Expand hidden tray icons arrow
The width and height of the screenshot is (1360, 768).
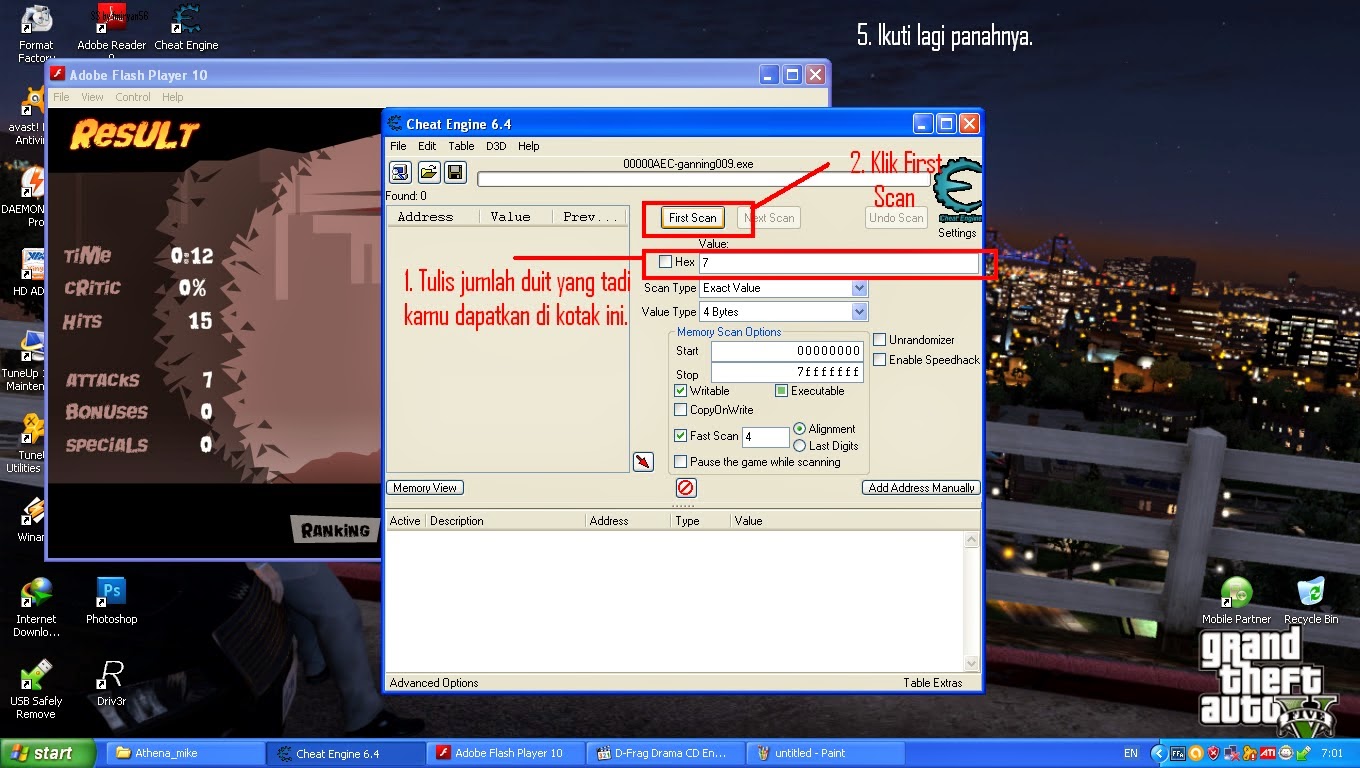point(1158,753)
